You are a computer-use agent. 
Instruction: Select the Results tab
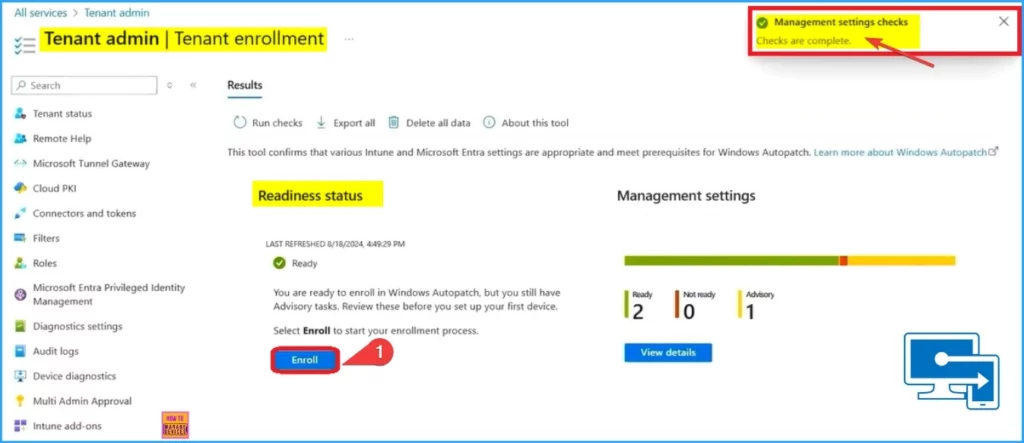tap(245, 86)
